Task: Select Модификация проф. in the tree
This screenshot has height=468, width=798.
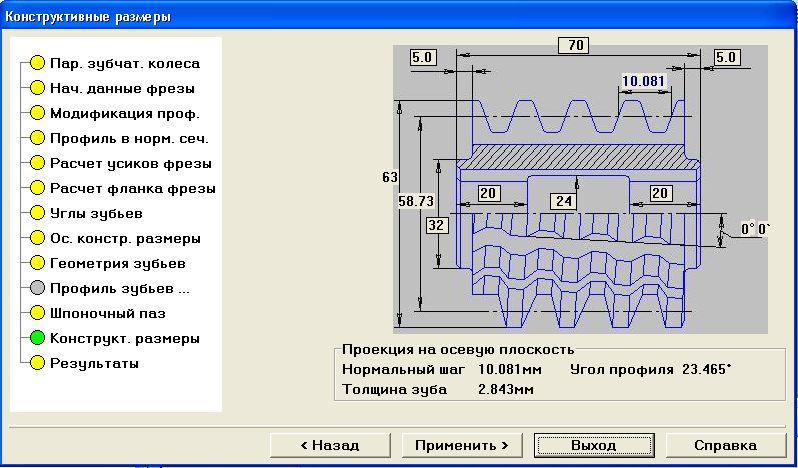Action: [125, 113]
